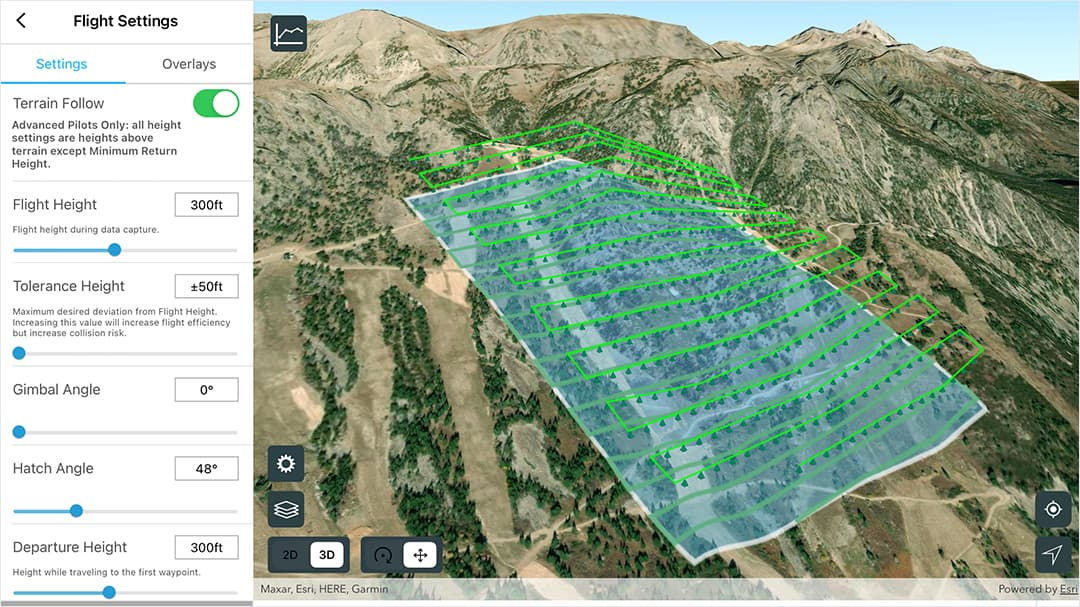Select the rotate camera tool
The width and height of the screenshot is (1080, 607).
(x=384, y=554)
